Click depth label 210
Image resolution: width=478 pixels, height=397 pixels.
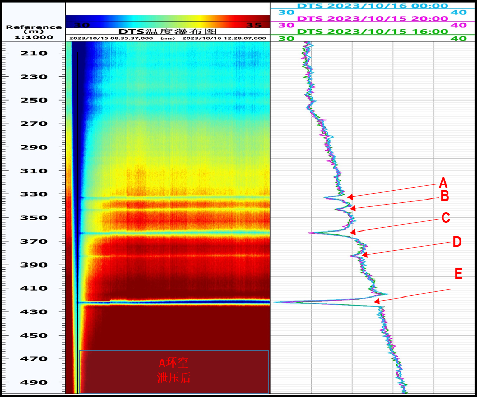point(34,53)
